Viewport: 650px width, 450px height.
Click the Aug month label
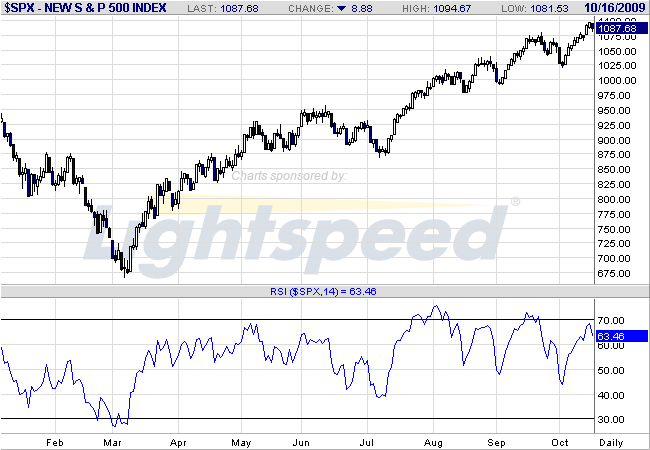433,443
